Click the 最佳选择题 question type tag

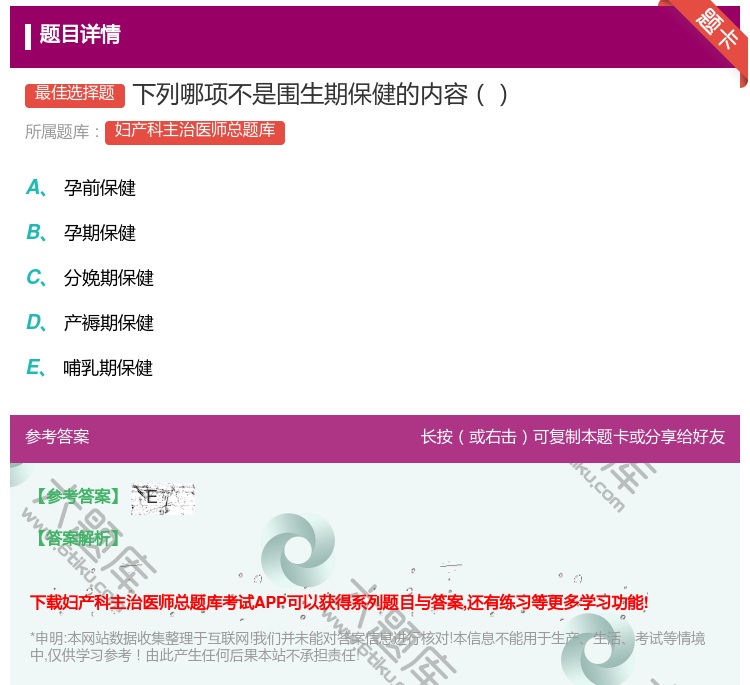pyautogui.click(x=75, y=94)
